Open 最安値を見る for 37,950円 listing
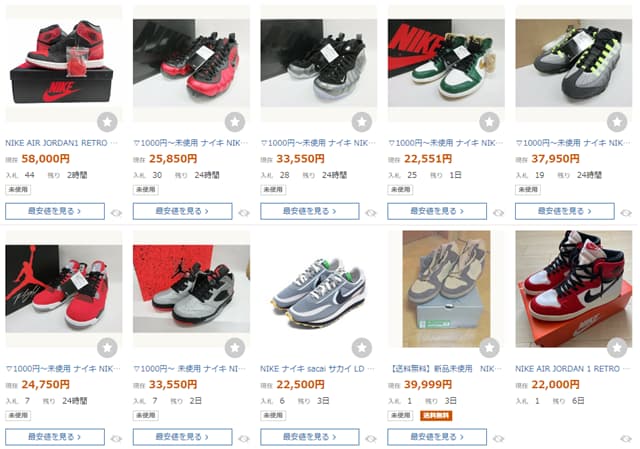Screen dimensions: 640x449 tap(564, 211)
